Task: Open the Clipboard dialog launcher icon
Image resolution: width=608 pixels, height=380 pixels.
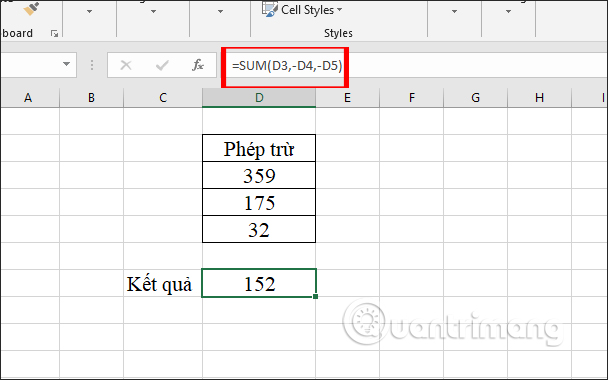Action: (54, 34)
